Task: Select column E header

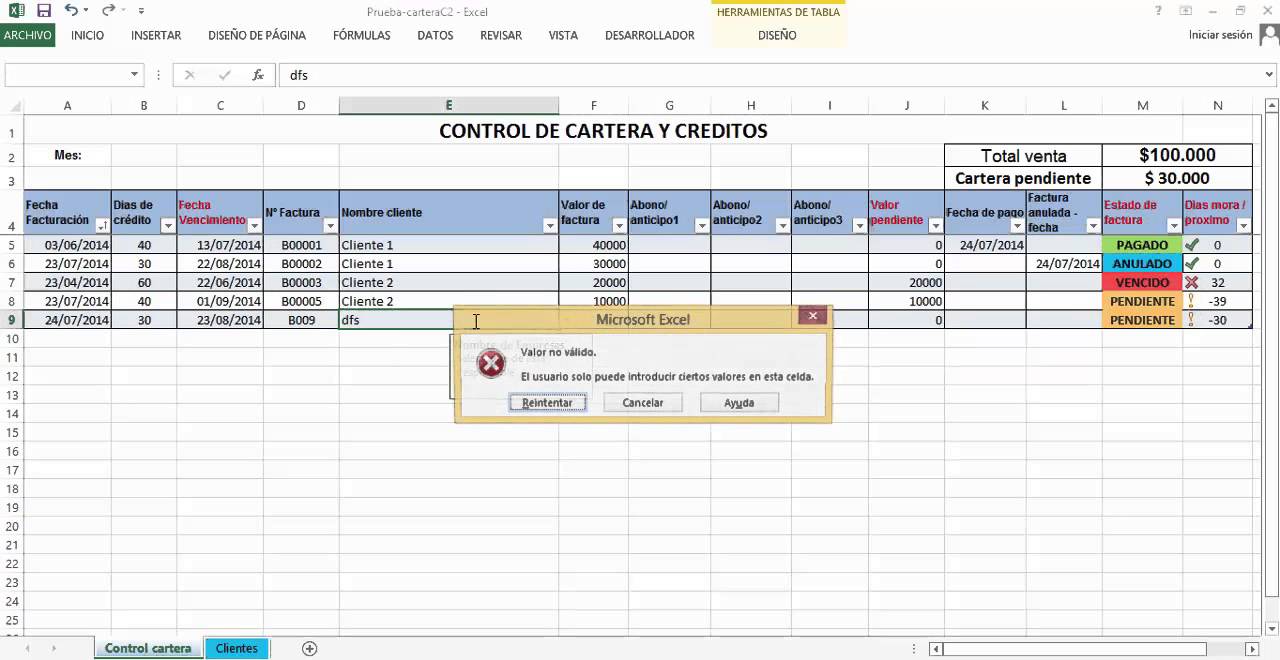Action: 448,105
